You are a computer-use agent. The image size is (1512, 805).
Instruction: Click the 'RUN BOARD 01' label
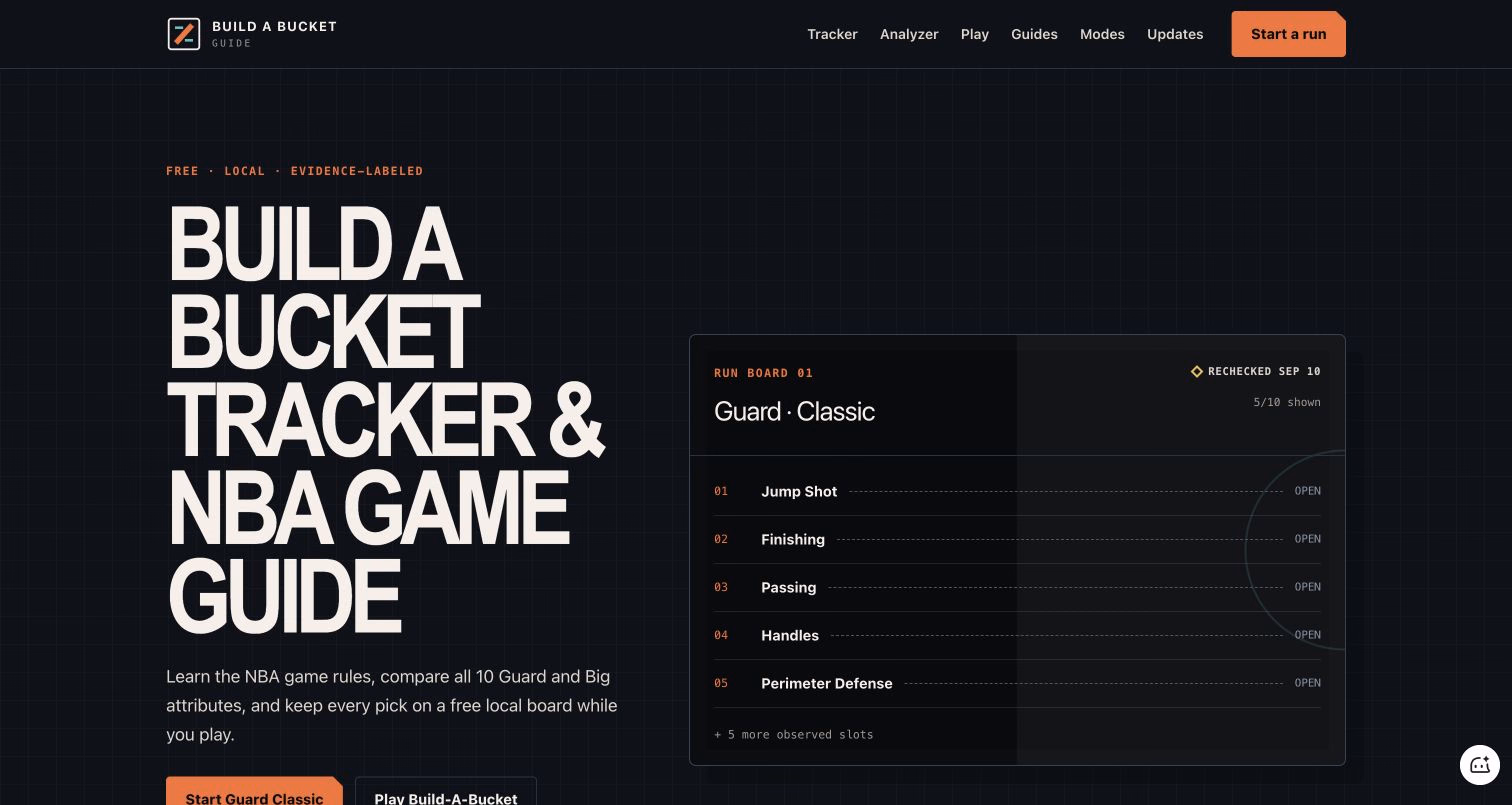pyautogui.click(x=763, y=373)
